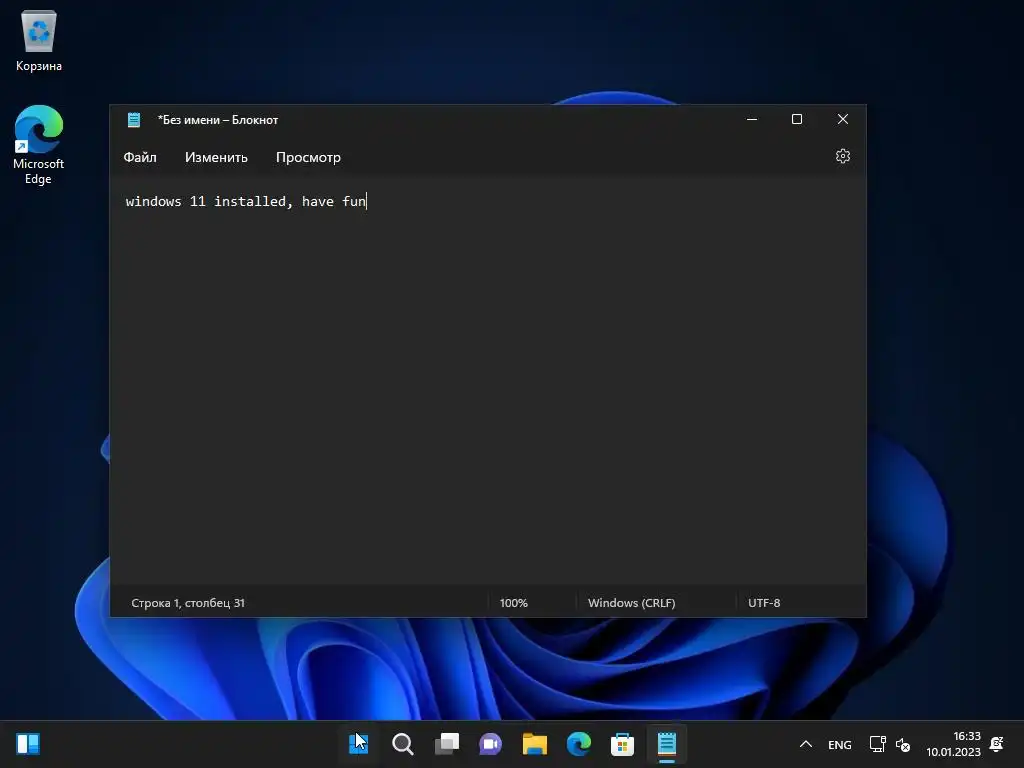Open the Widgets panel from taskbar
The height and width of the screenshot is (768, 1024).
28,744
